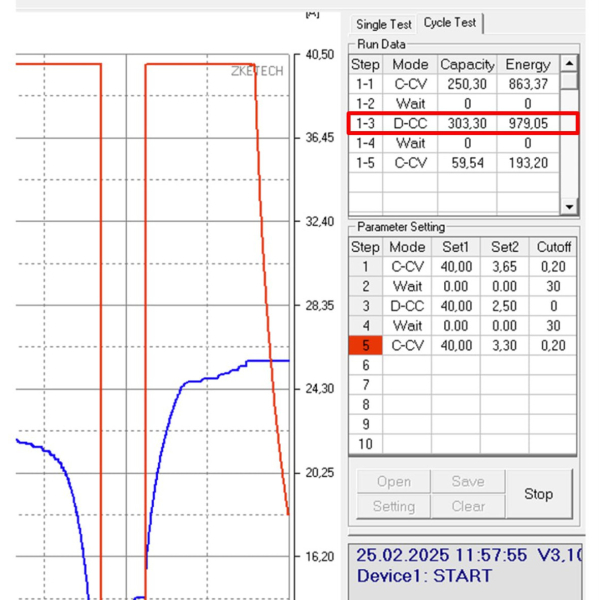Viewport: 600px width, 600px height.
Task: Click axis label 40,50
Action: click(320, 55)
